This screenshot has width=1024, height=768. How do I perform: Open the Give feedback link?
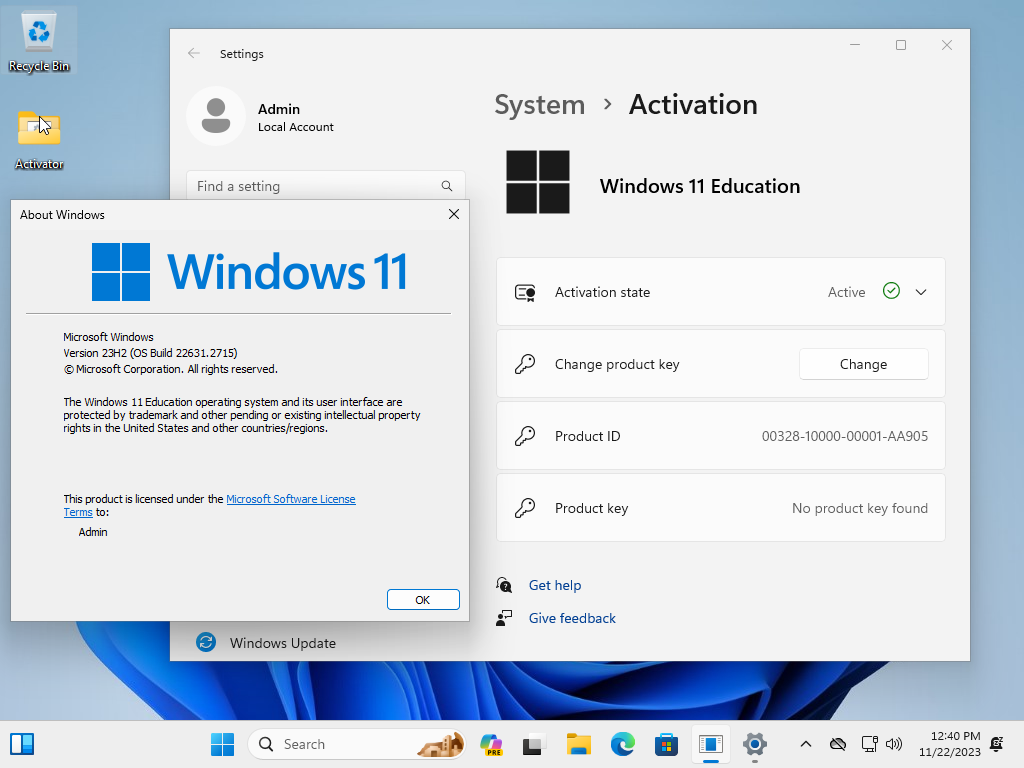click(572, 618)
